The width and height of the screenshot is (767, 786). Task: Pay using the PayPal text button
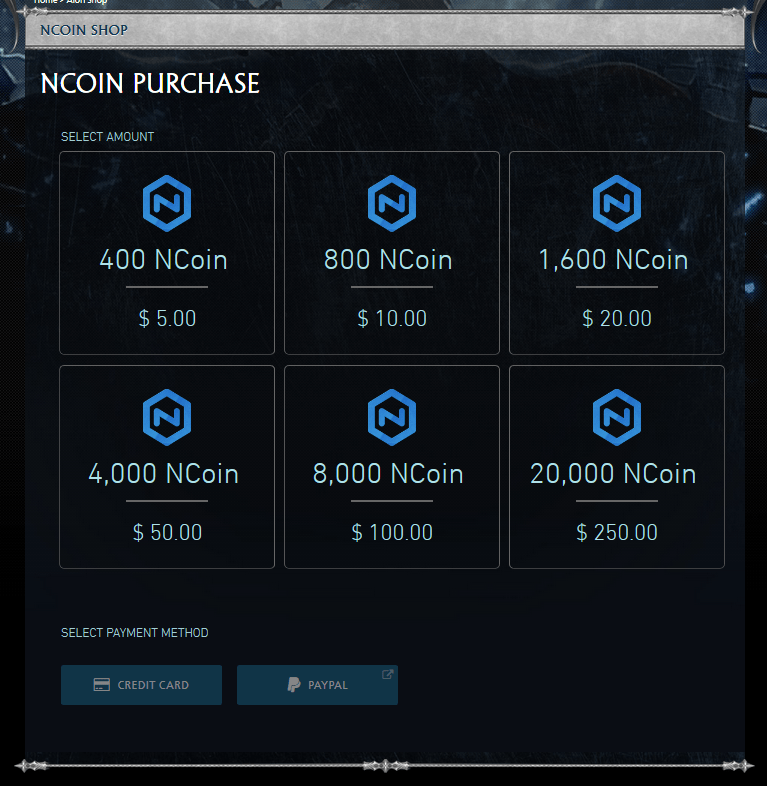click(328, 685)
